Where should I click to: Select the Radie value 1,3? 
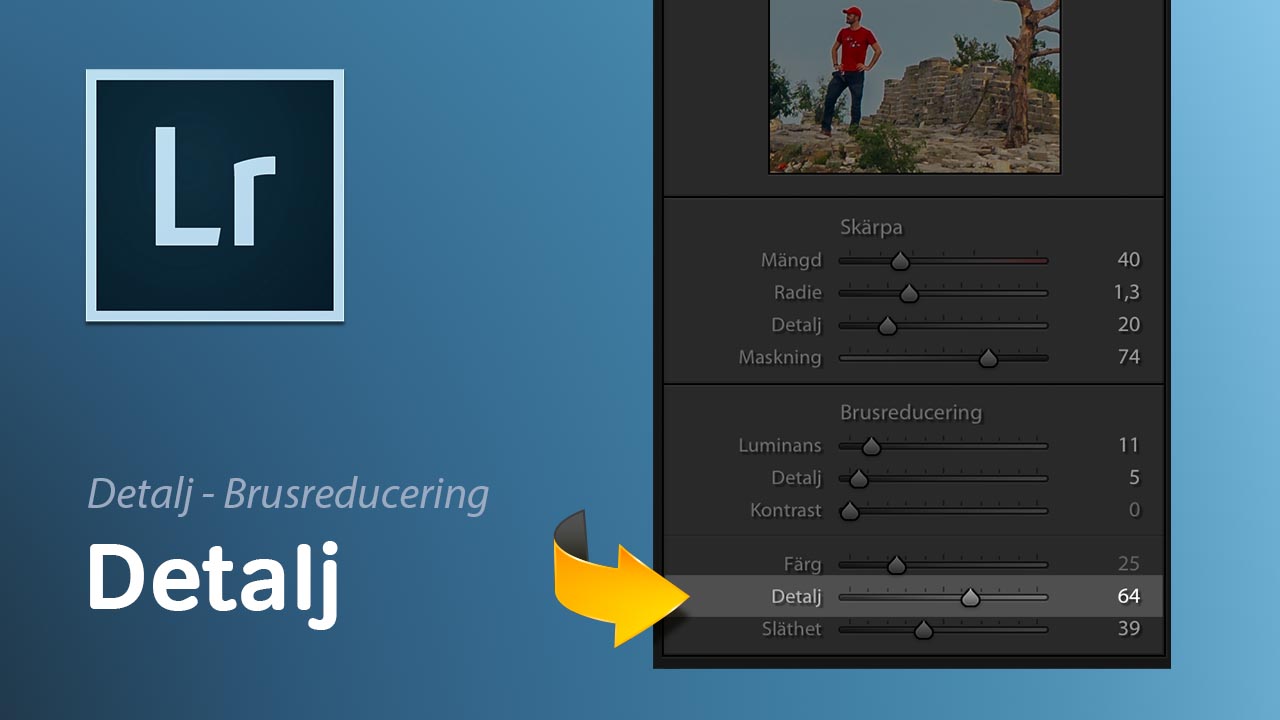[1127, 292]
